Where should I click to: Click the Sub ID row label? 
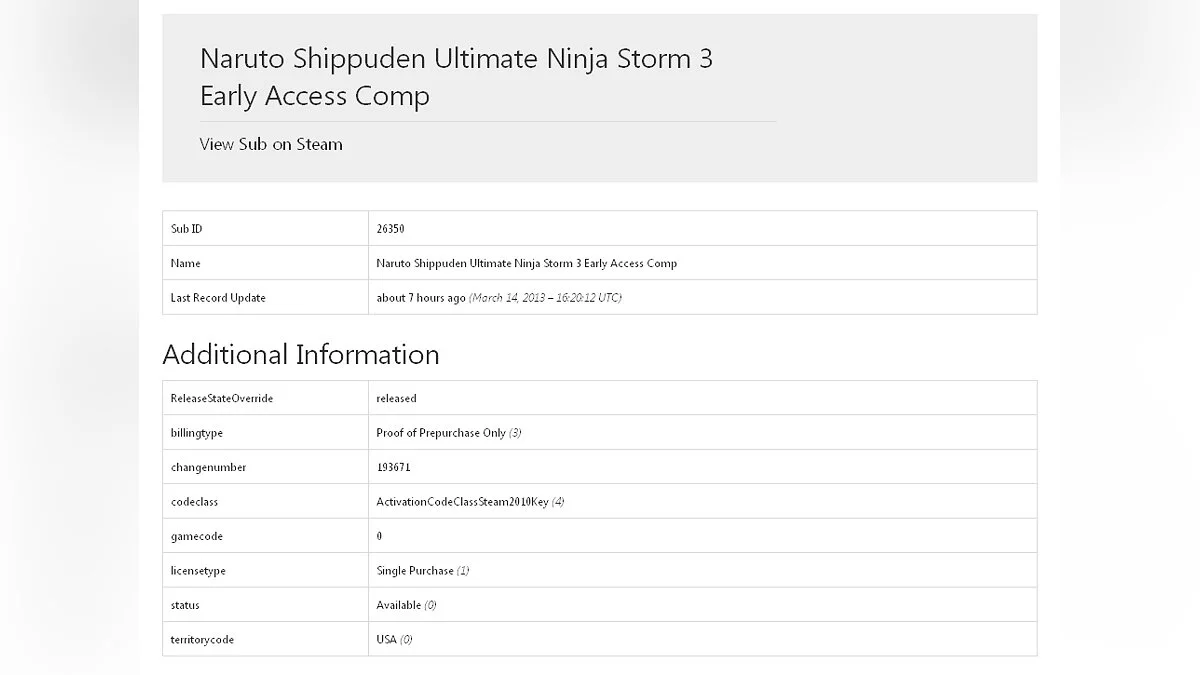[187, 229]
